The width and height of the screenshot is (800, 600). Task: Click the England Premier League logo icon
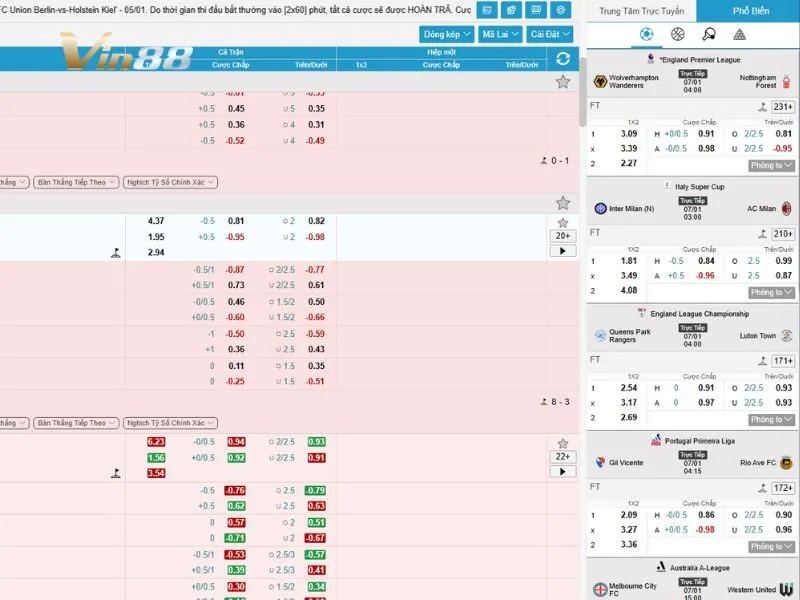click(651, 59)
